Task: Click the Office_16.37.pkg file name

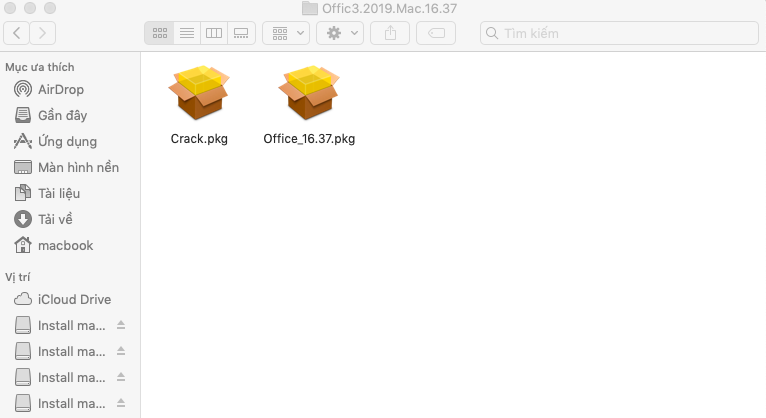Action: click(x=309, y=139)
